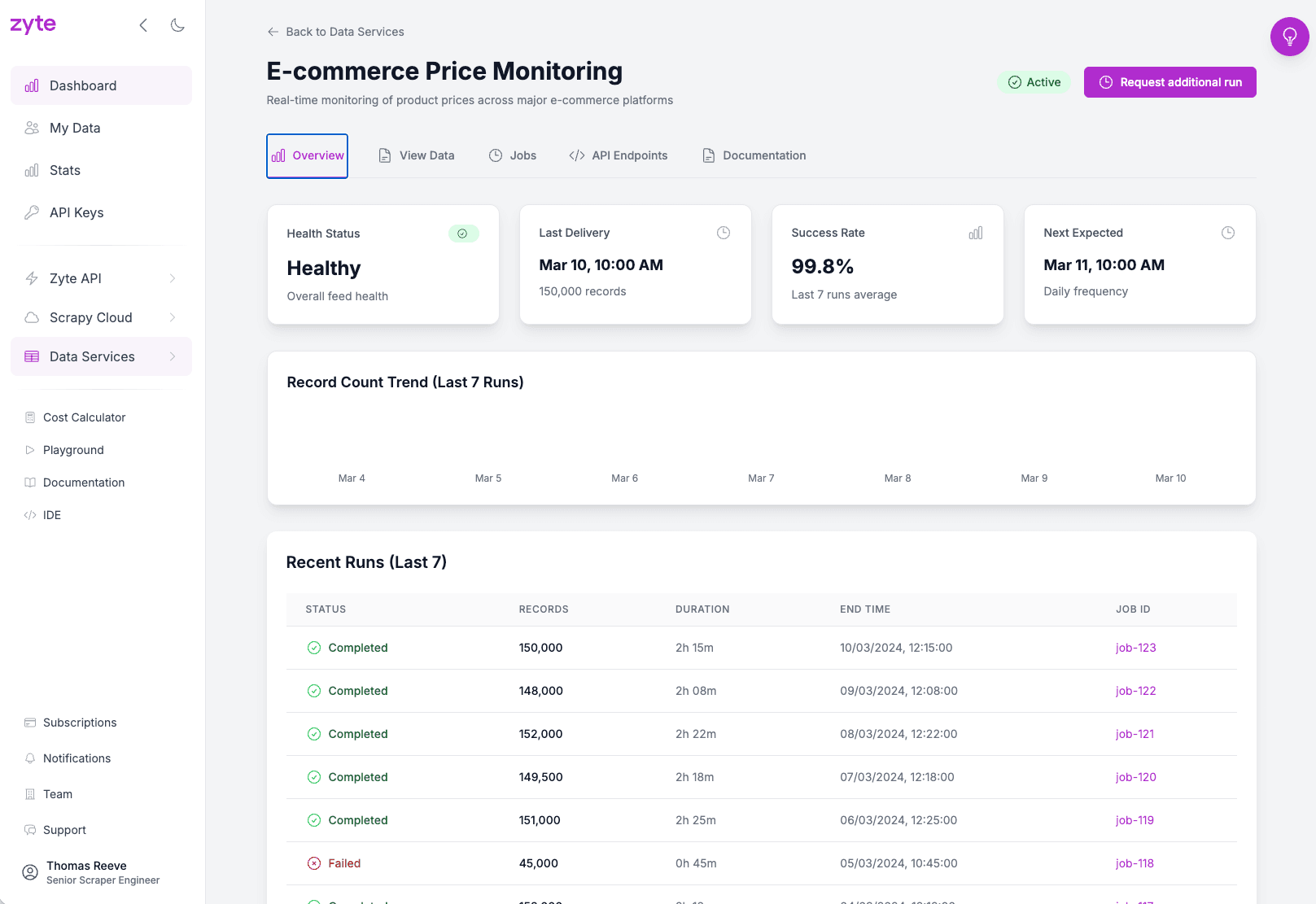Expand the Scrapy Cloud chevron
Viewport: 1316px width, 904px height.
tap(173, 317)
